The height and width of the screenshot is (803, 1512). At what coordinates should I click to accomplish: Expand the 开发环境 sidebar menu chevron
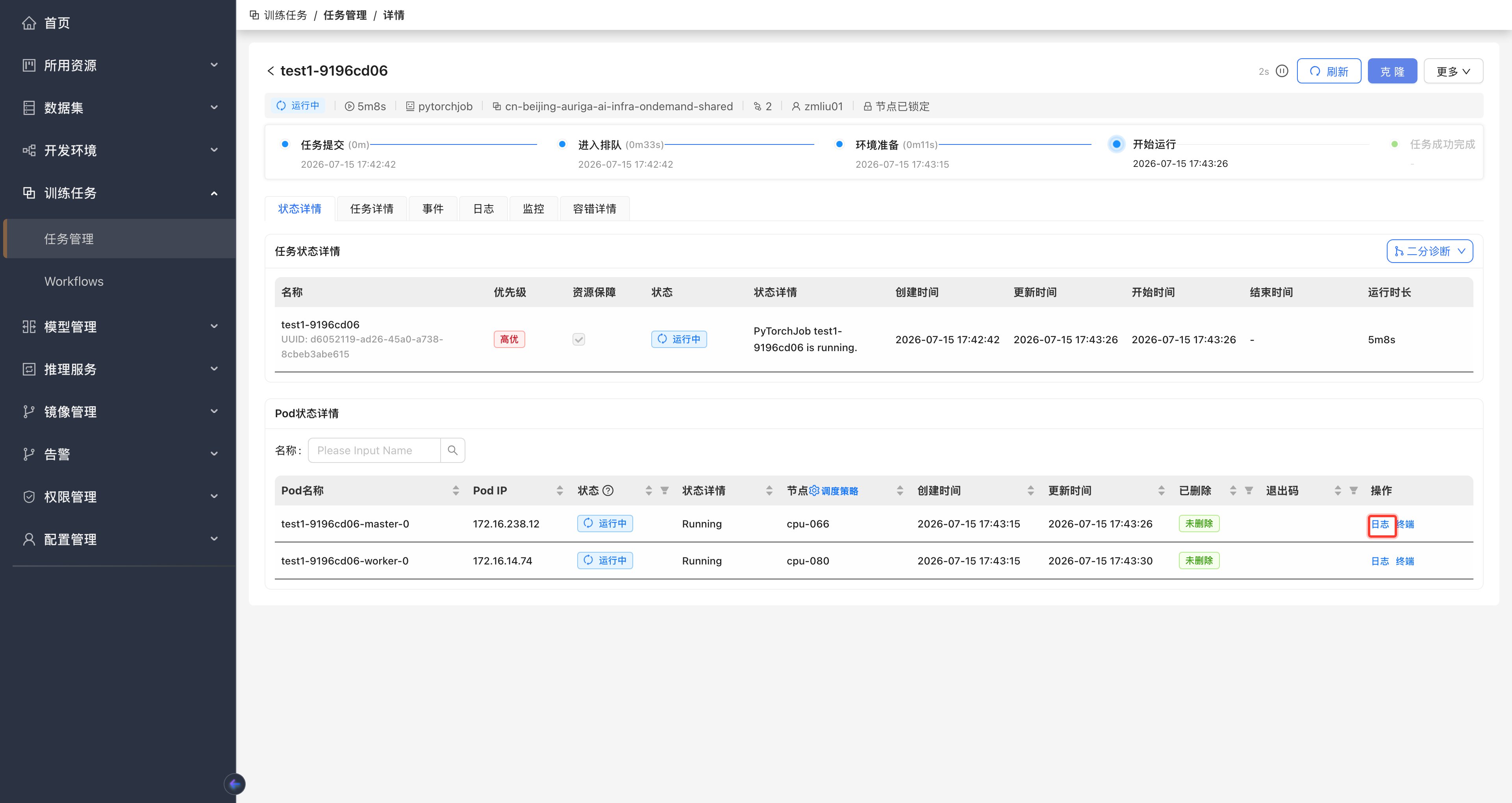(x=214, y=150)
